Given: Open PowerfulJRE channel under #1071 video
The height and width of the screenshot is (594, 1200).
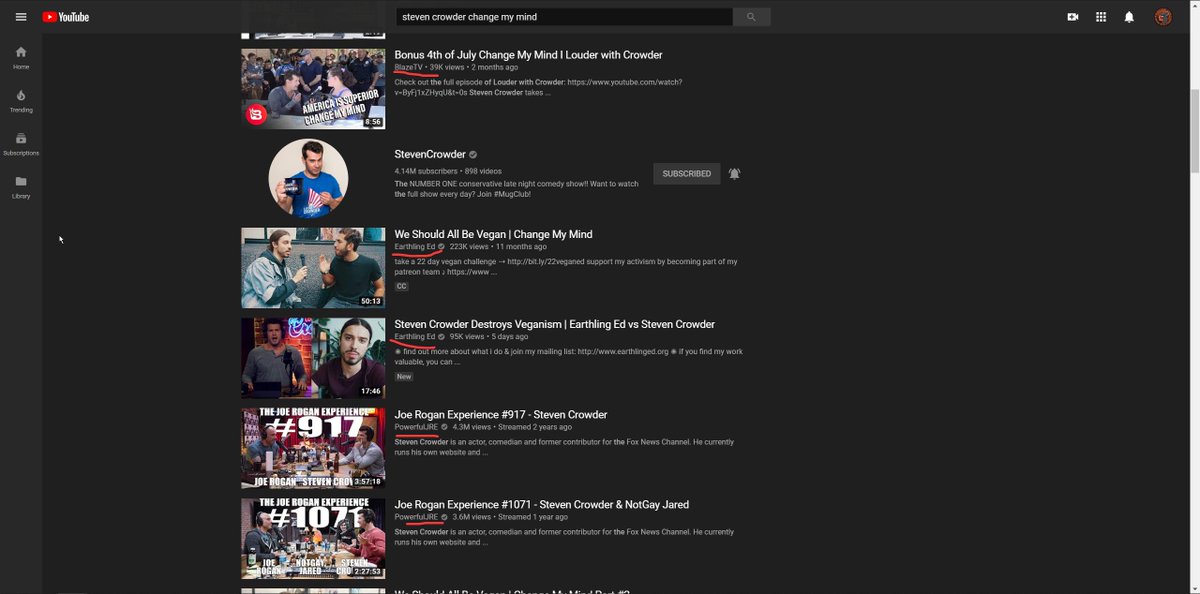Looking at the screenshot, I should (416, 517).
